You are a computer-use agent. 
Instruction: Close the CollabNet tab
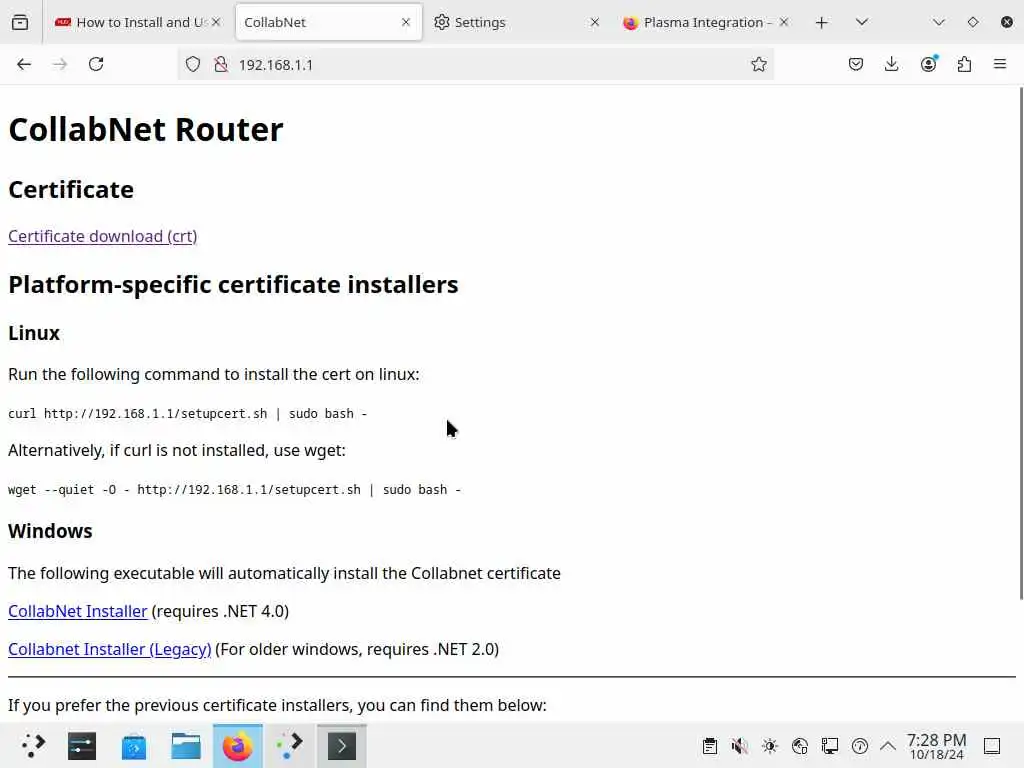point(406,22)
